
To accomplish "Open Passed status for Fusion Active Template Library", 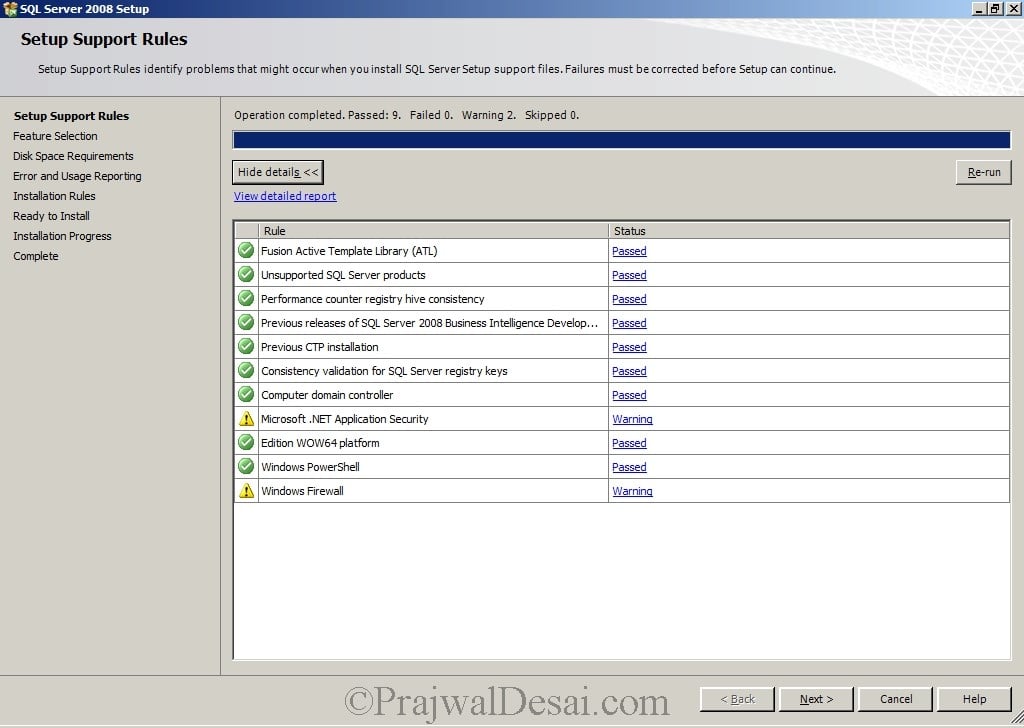I will [x=629, y=251].
